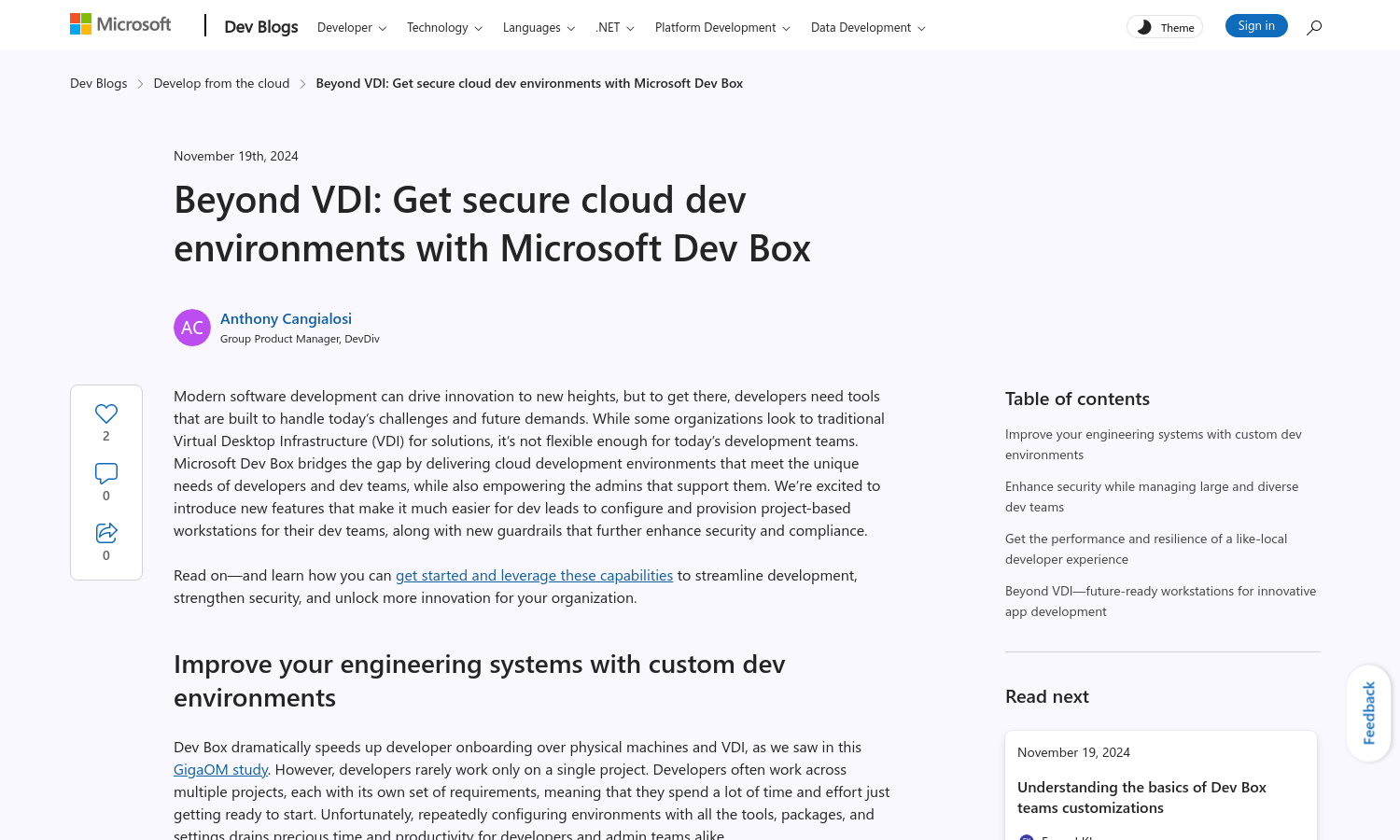
Task: Expand the Developer dropdown menu
Action: 351,27
